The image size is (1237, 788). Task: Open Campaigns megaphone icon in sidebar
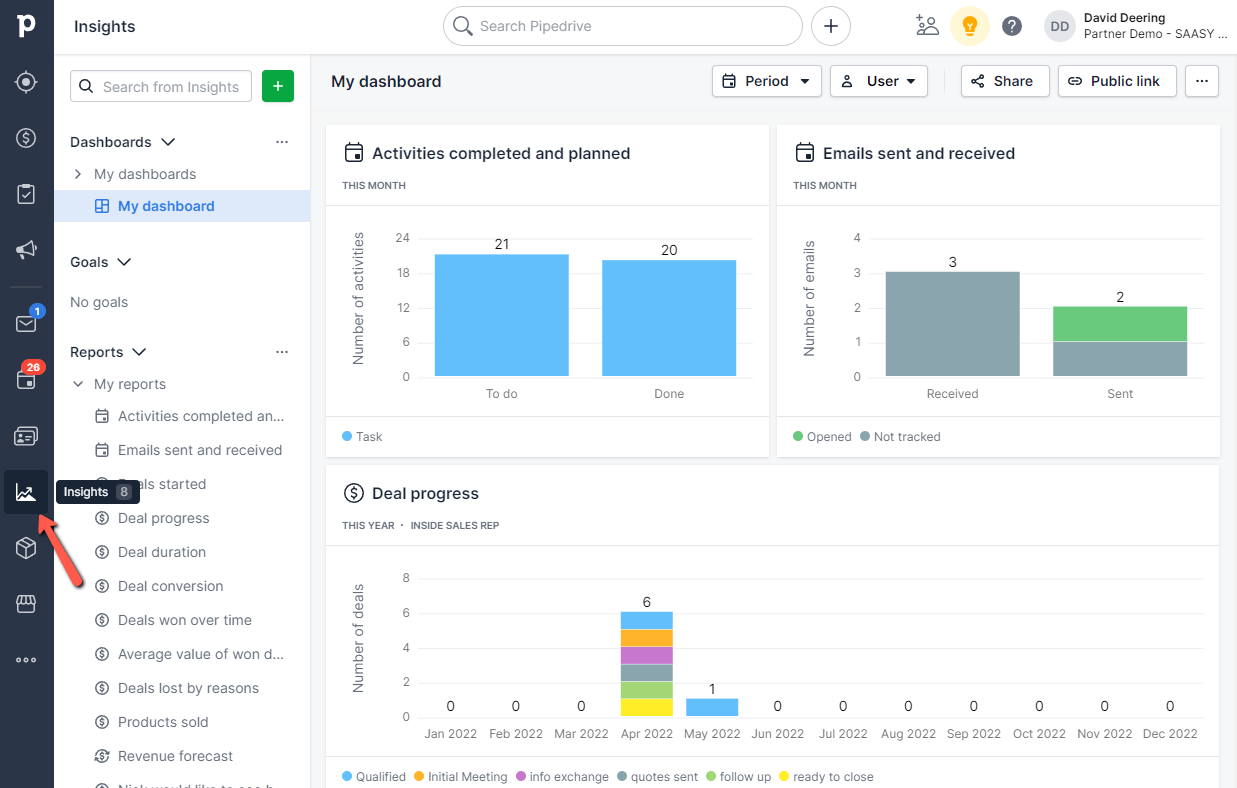(x=26, y=250)
